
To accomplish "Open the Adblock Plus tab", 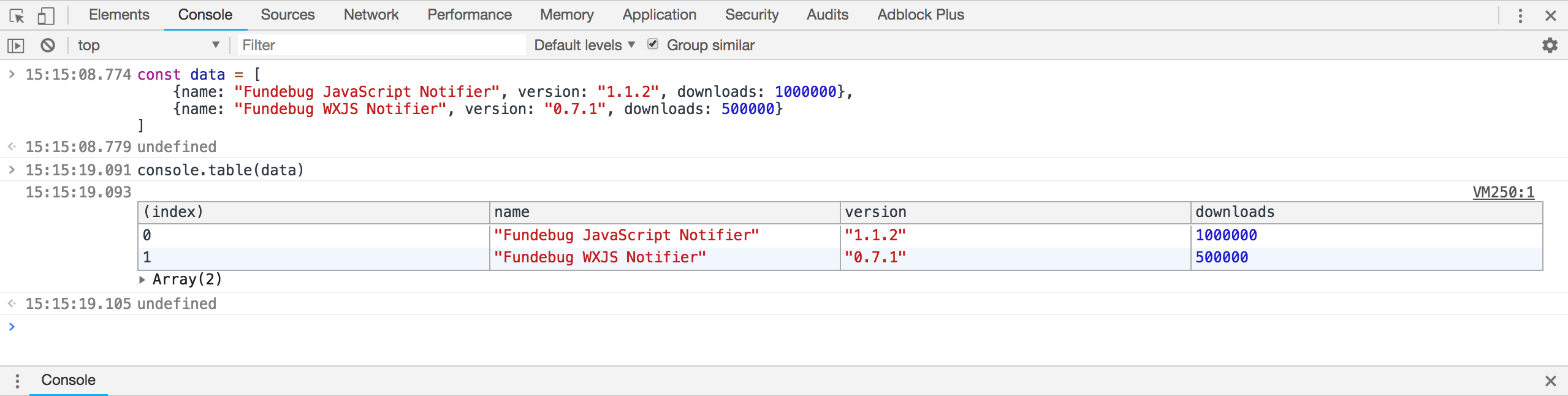I will tap(920, 15).
